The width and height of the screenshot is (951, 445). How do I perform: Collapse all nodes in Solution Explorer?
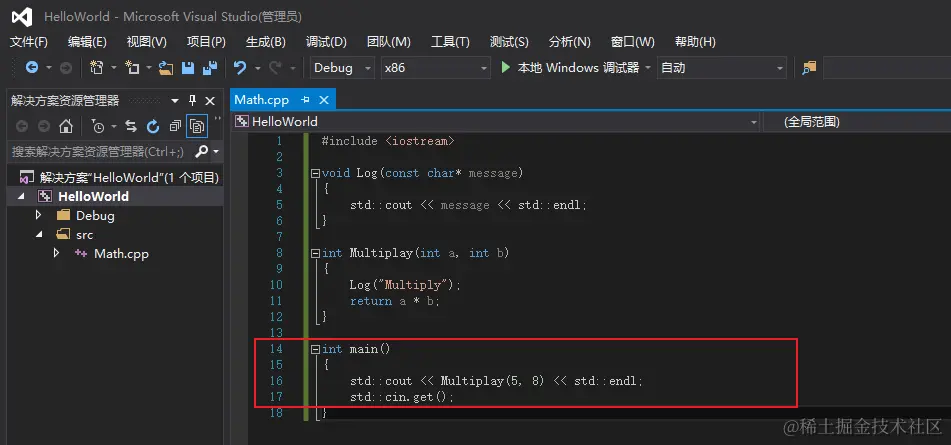point(175,126)
